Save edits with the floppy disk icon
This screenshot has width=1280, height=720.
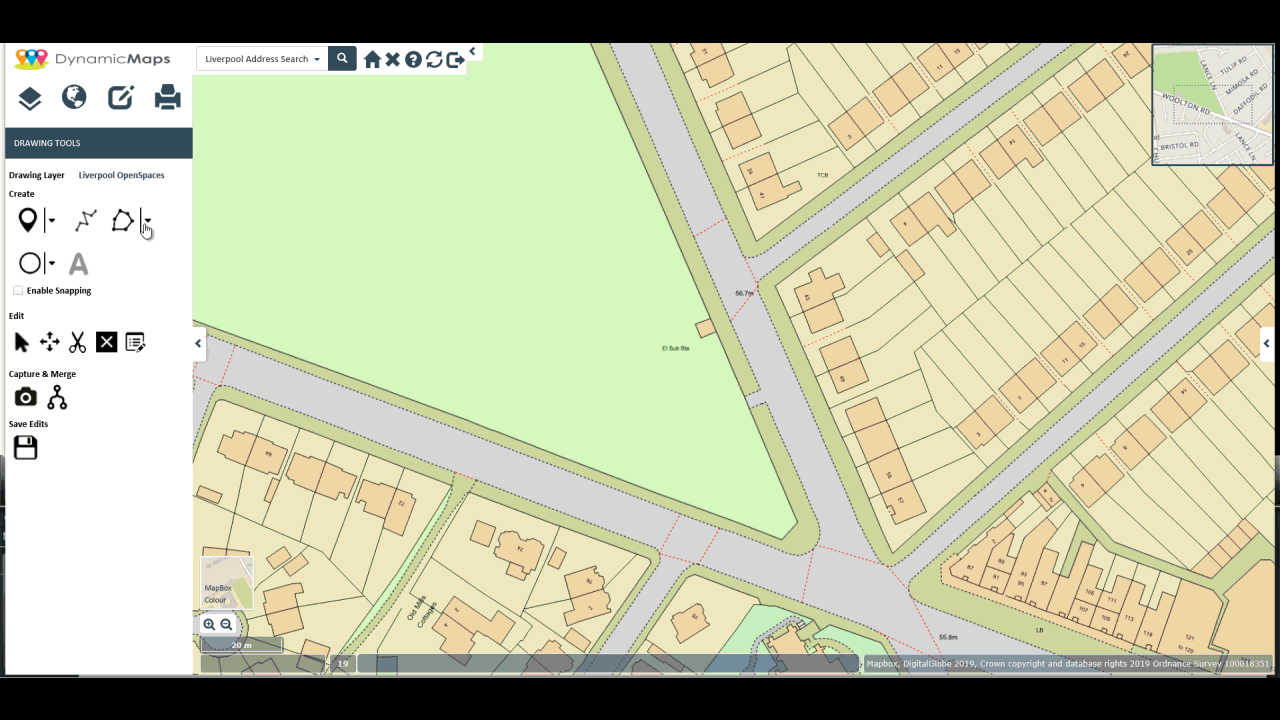(x=26, y=447)
